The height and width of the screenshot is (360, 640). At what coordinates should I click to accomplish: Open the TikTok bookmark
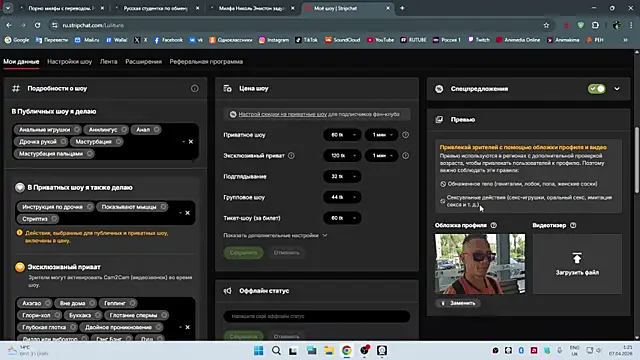(306, 40)
